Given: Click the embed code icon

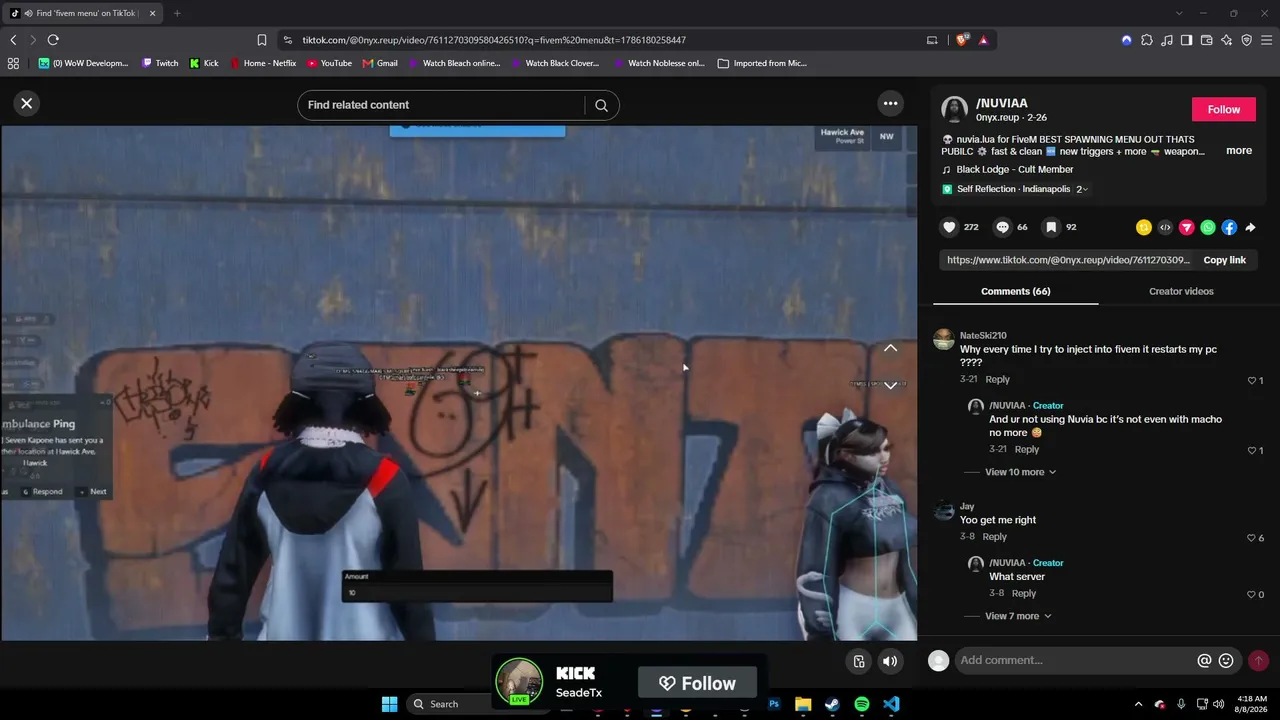Looking at the screenshot, I should pyautogui.click(x=1165, y=227).
